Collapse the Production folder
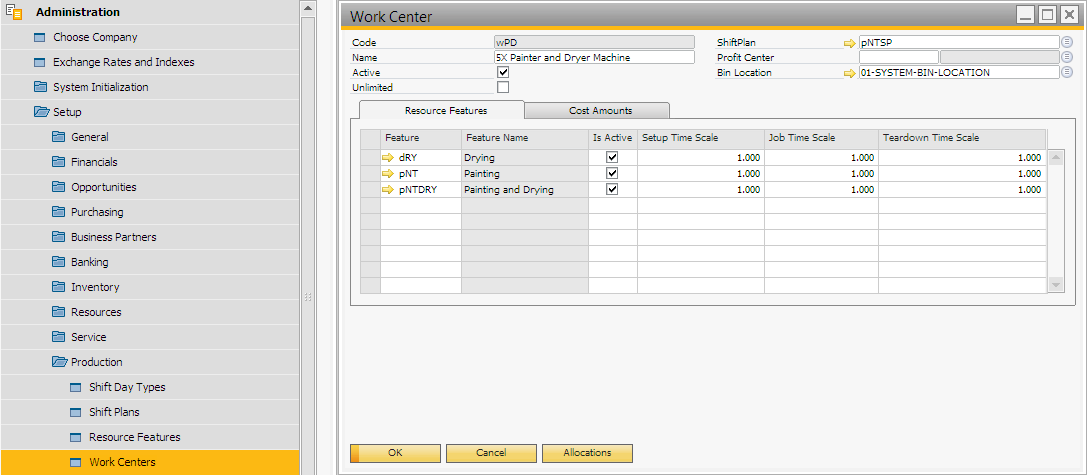The height and width of the screenshot is (475, 1087). 59,362
